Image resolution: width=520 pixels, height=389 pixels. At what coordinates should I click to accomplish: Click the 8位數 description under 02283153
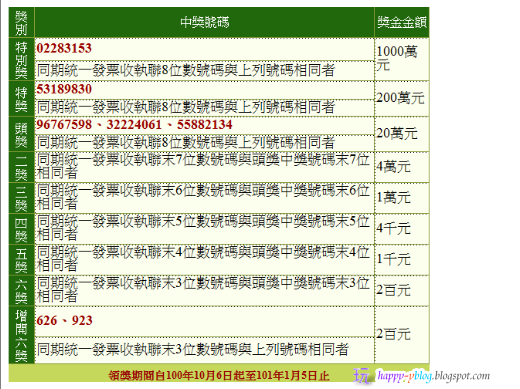pyautogui.click(x=186, y=71)
